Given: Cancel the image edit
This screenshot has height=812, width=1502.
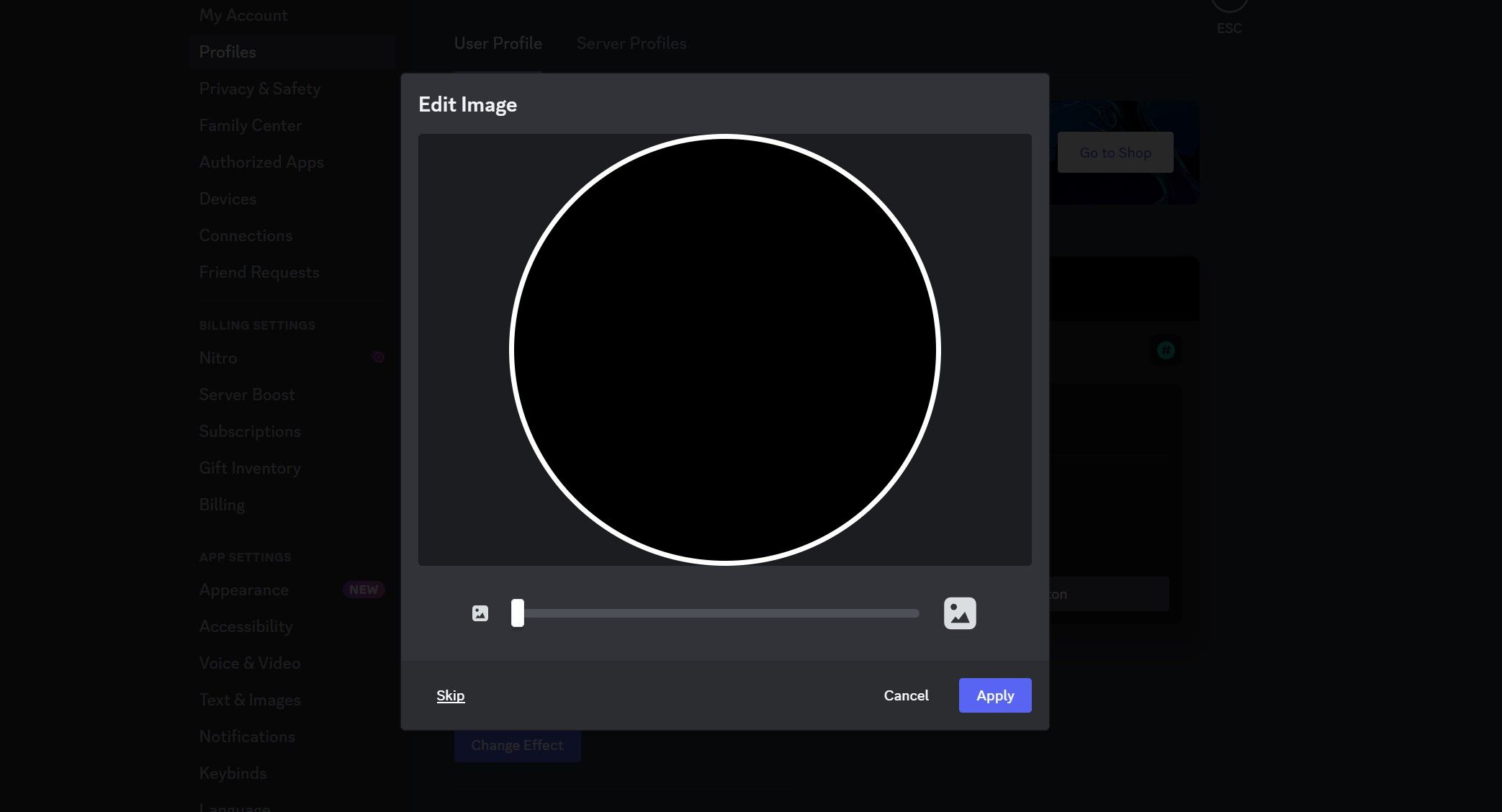Looking at the screenshot, I should (x=906, y=695).
